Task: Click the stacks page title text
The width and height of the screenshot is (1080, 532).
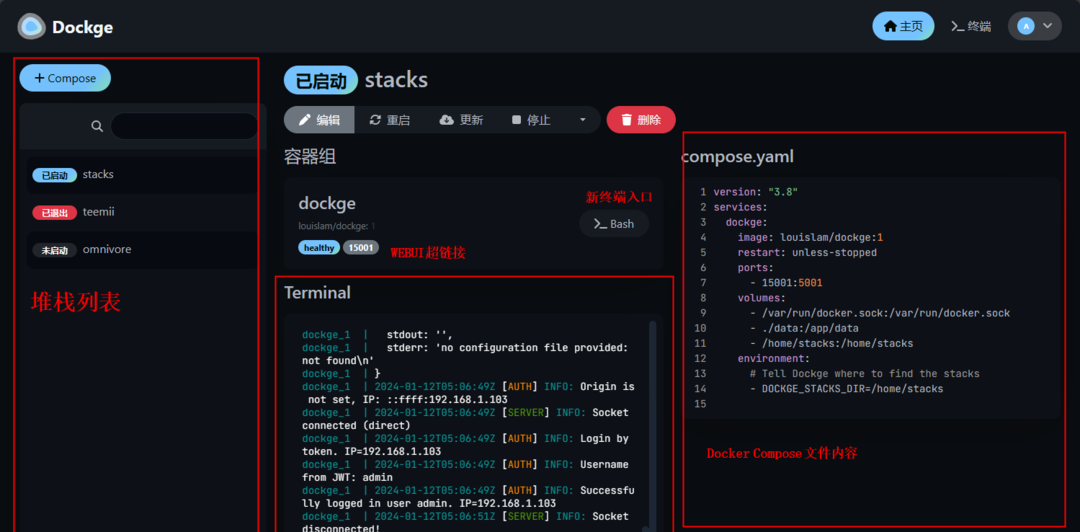Action: pos(396,80)
